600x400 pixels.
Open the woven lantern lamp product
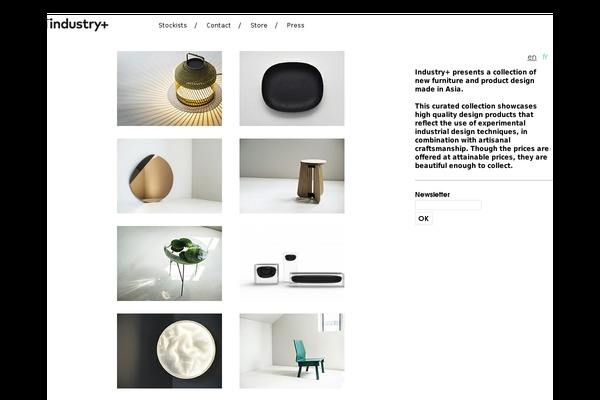click(x=170, y=88)
